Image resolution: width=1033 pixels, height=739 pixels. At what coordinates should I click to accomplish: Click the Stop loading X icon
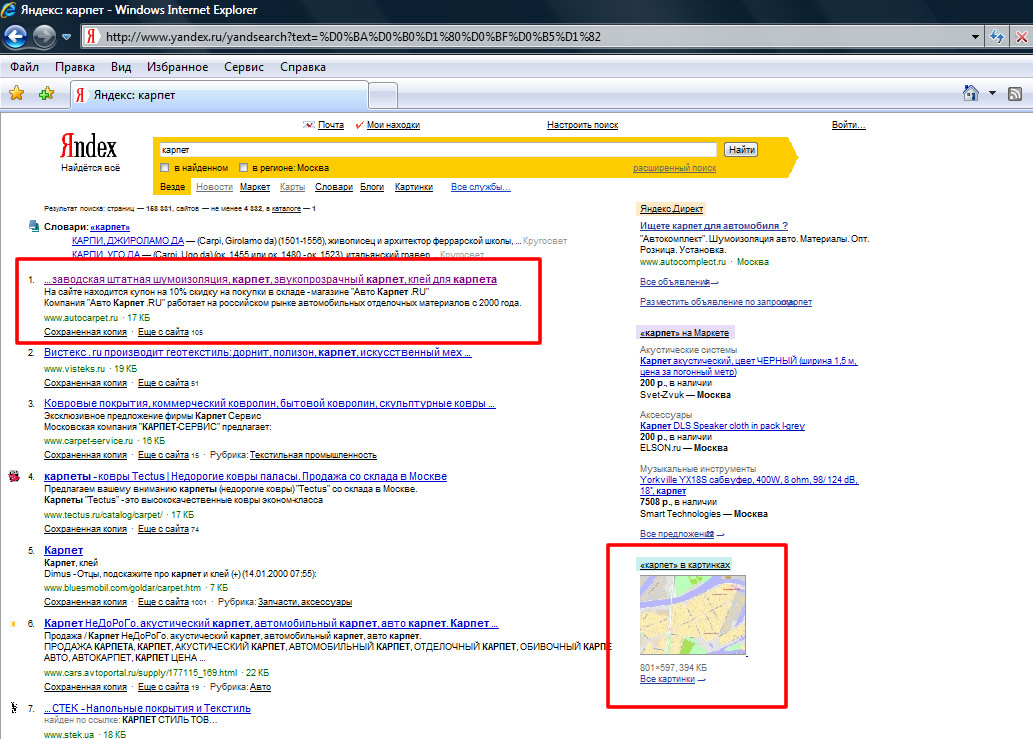pyautogui.click(x=1020, y=37)
